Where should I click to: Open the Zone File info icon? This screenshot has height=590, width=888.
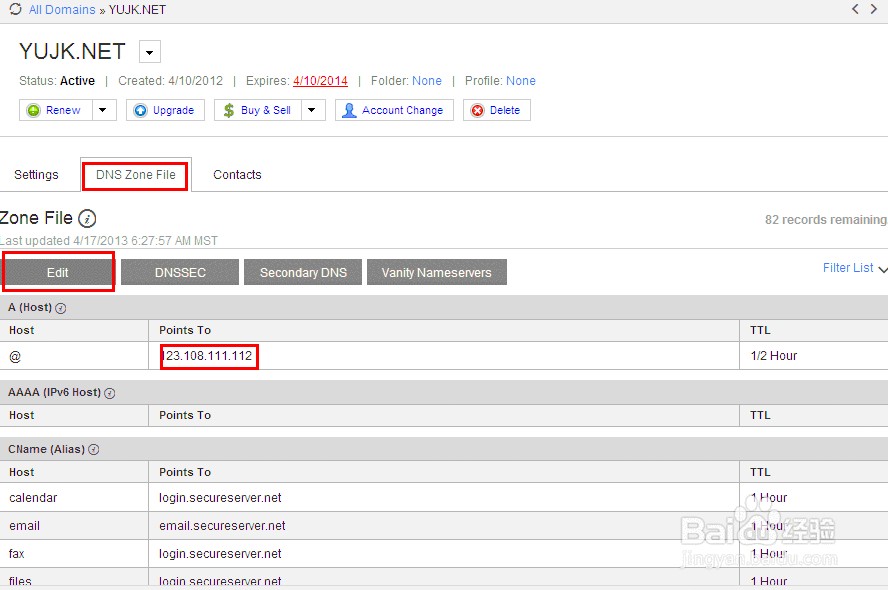(87, 218)
